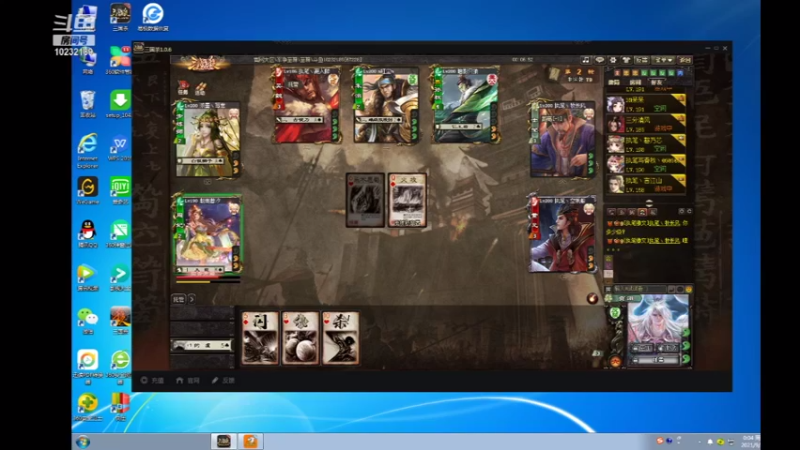800x450 pixels.
Task: Select friend row with purple-haired avatar
Action: (646, 104)
